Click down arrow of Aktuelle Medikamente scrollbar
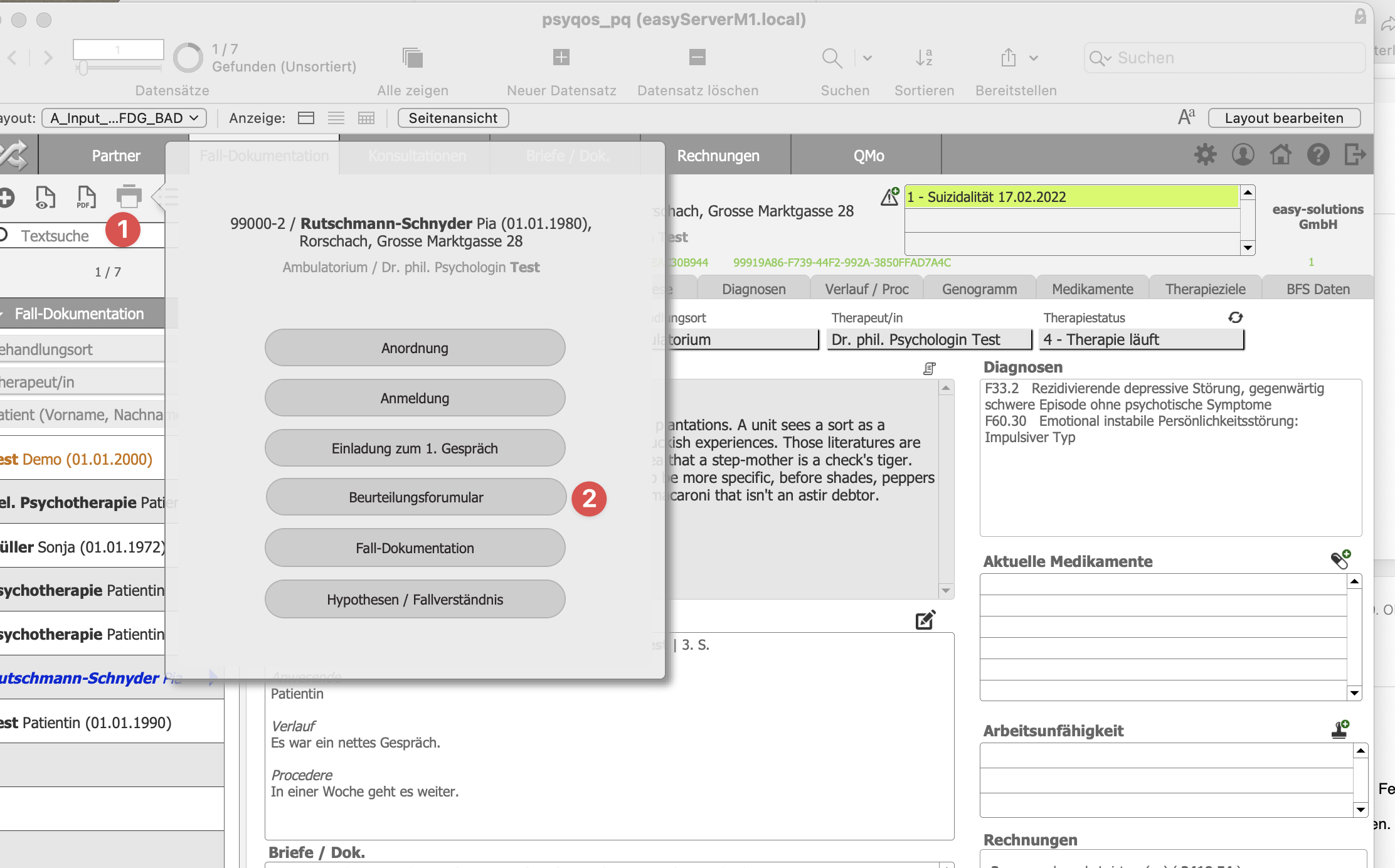The image size is (1395, 868). click(1354, 693)
